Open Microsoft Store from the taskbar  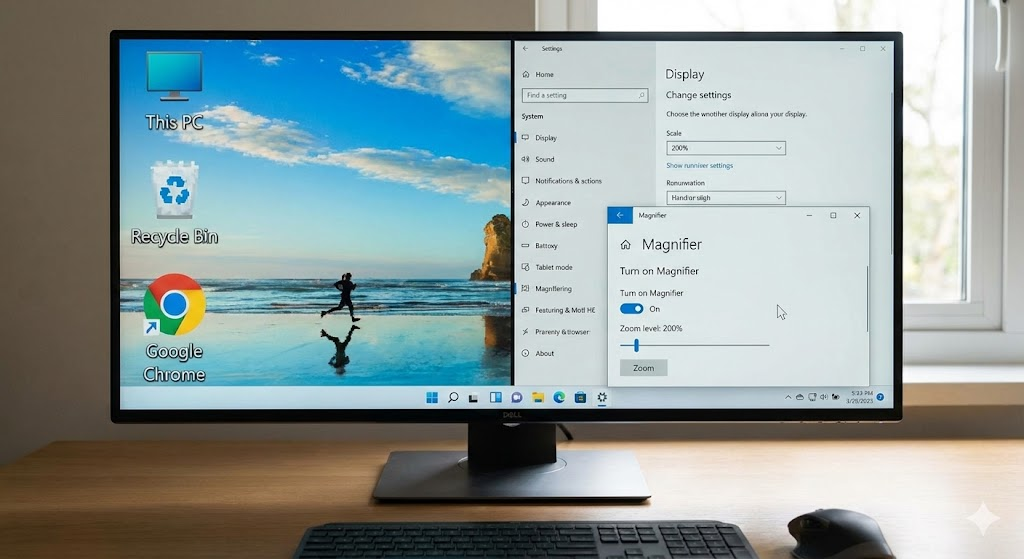[580, 398]
